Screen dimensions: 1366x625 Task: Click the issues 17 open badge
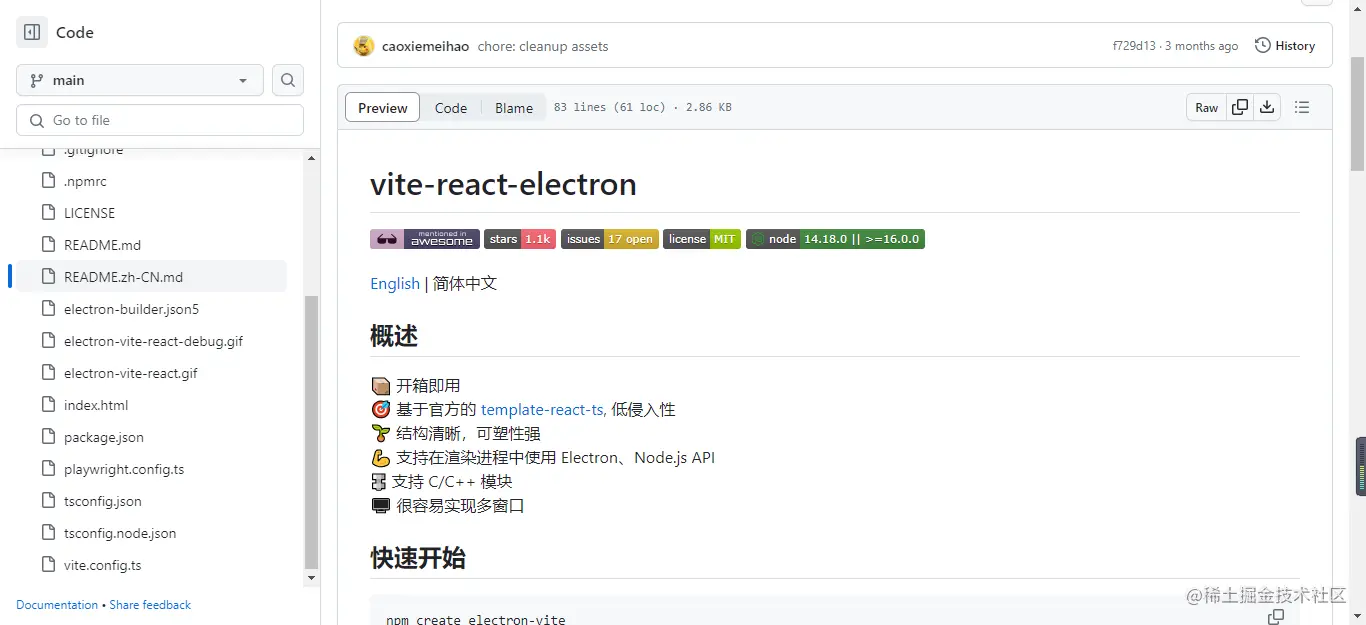tap(610, 239)
